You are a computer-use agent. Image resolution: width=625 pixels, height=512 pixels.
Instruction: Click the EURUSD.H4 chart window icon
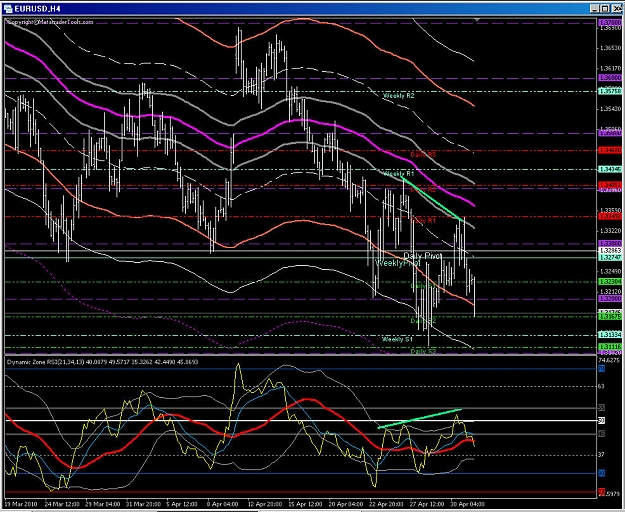pyautogui.click(x=8, y=8)
